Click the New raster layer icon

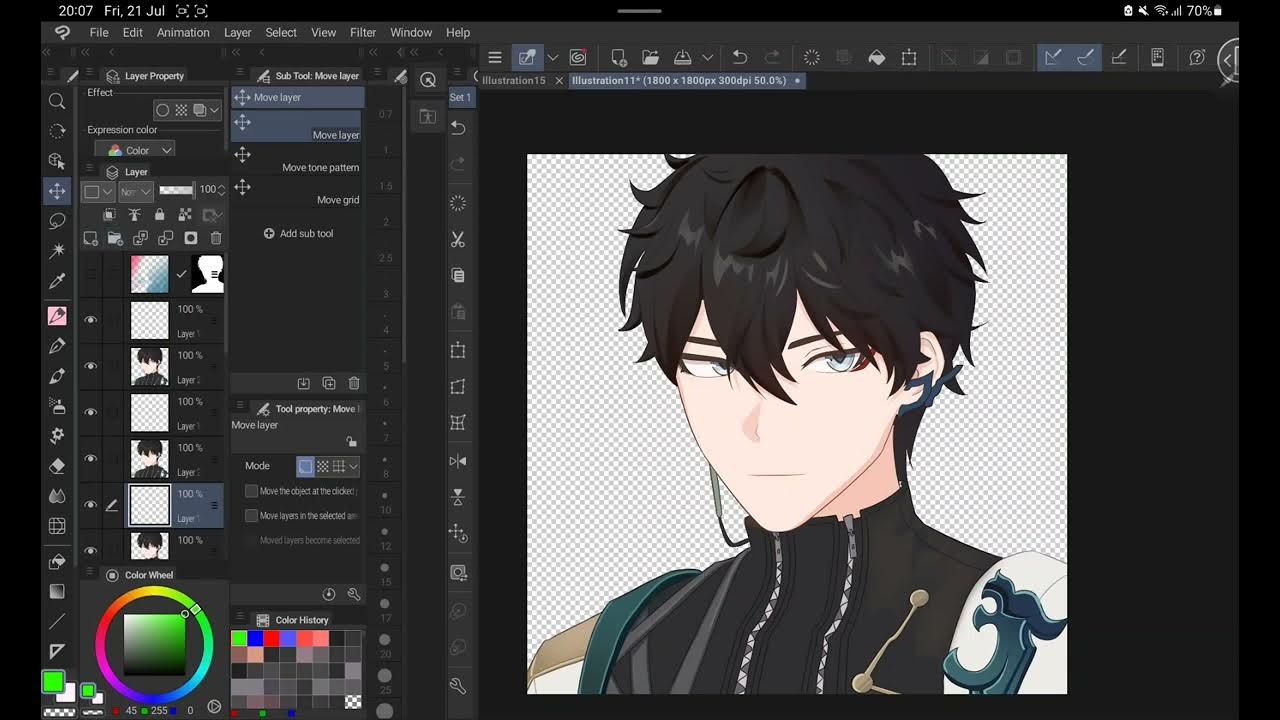coord(90,238)
